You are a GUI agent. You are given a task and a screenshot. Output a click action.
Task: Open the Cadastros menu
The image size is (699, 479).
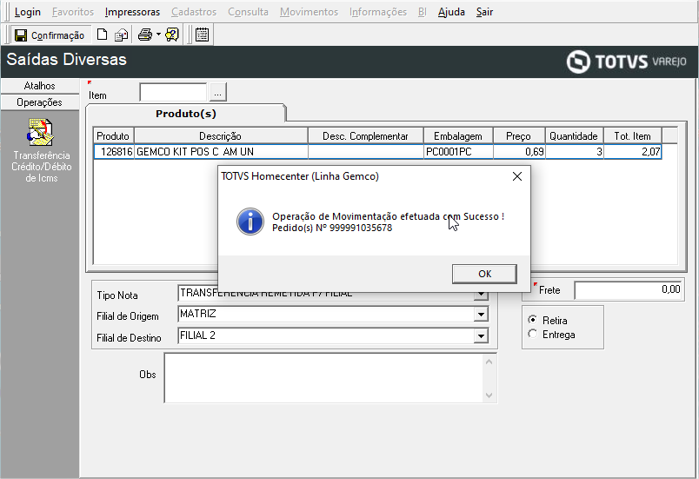(194, 12)
